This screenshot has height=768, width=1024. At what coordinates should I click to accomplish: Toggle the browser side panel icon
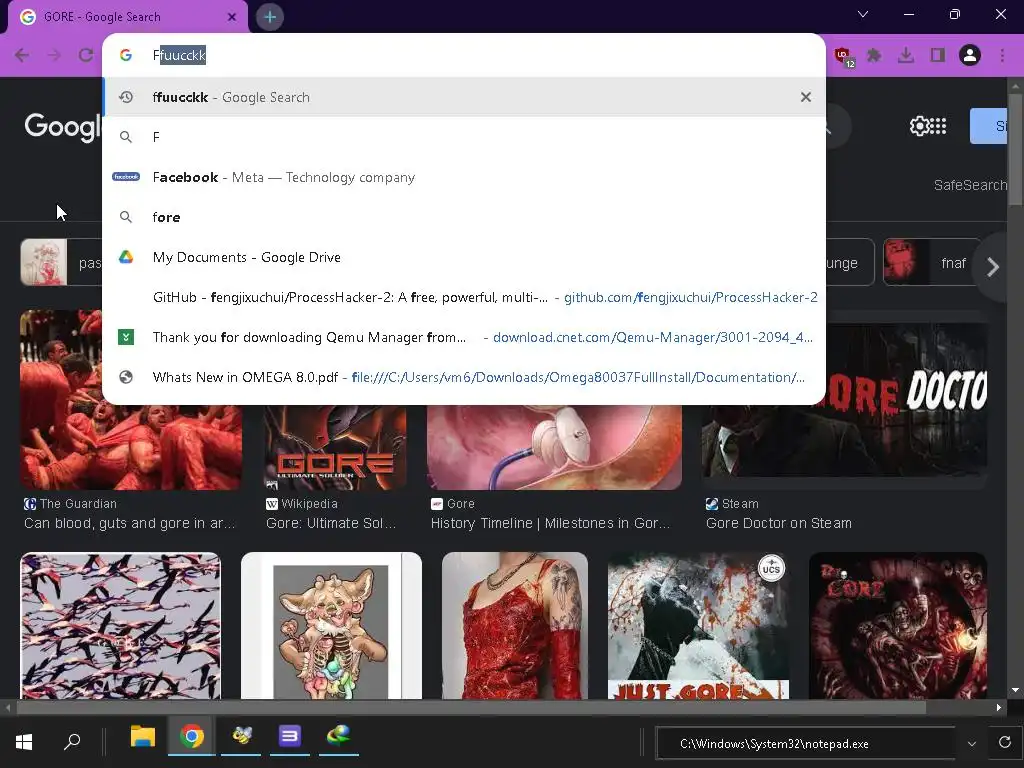[938, 56]
